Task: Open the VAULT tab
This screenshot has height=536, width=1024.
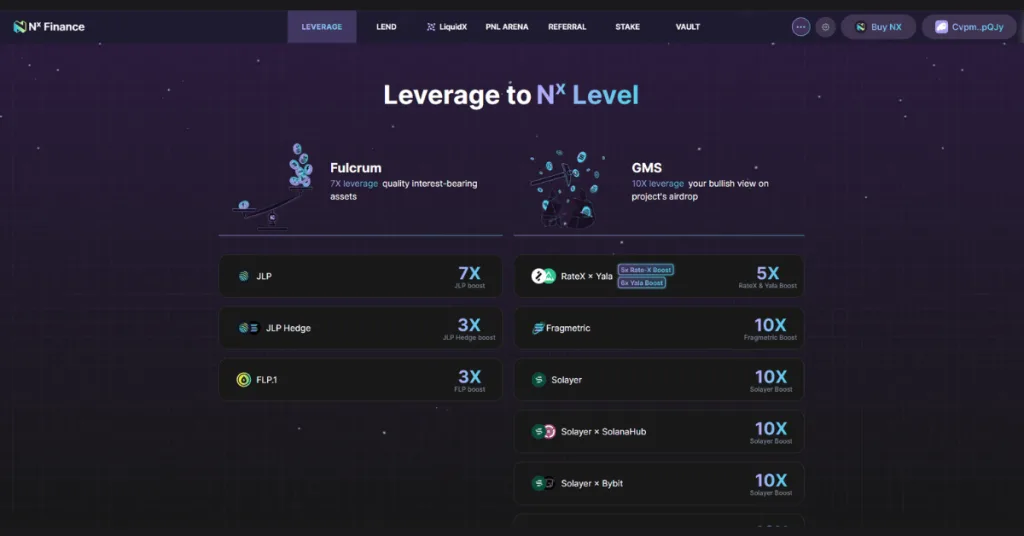Action: click(x=687, y=27)
